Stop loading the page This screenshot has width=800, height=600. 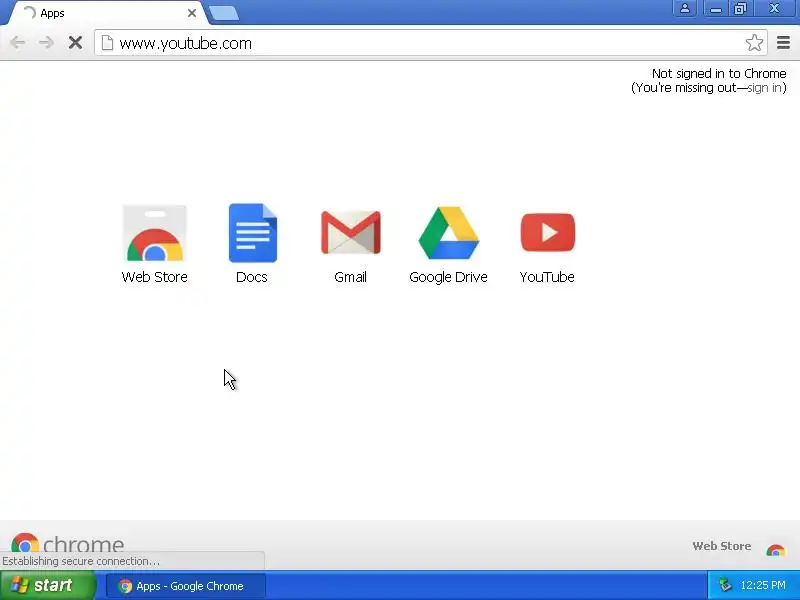coord(76,43)
